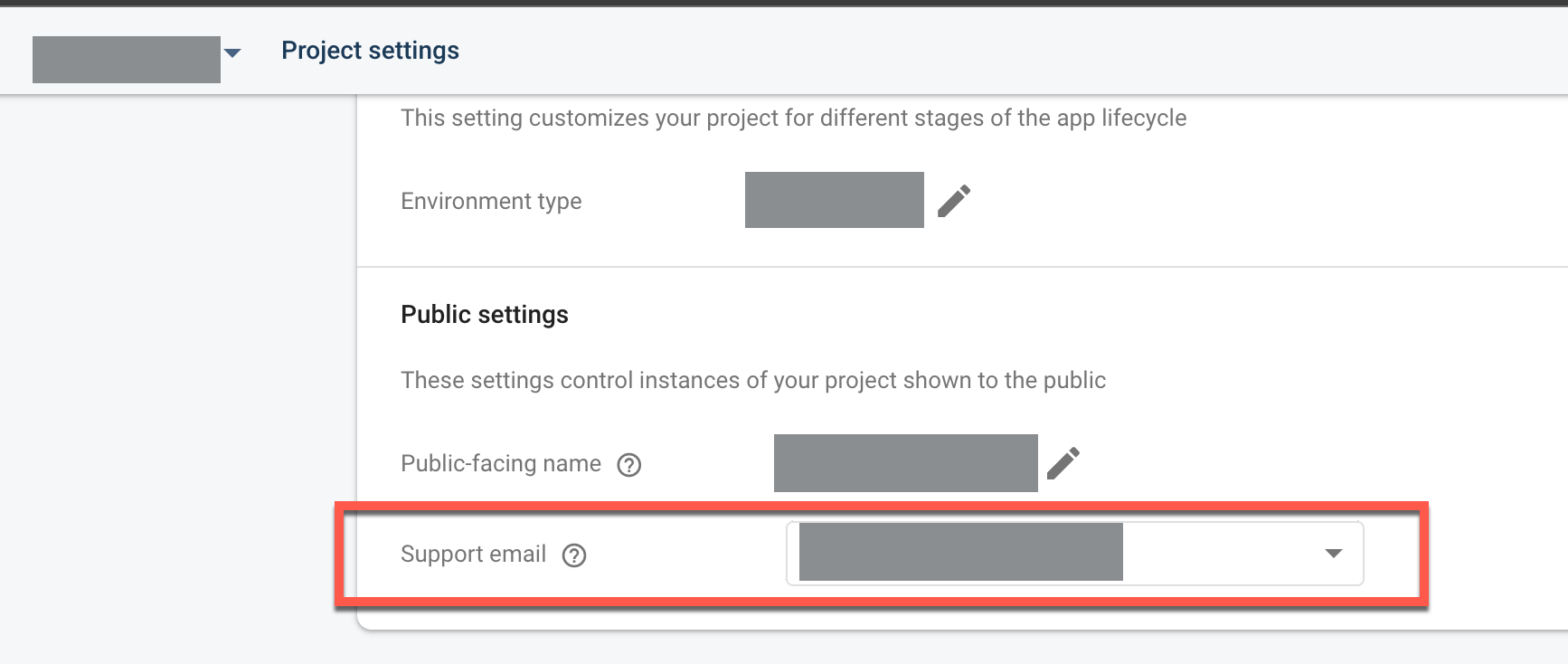Click the redacted Public-facing name value
The image size is (1568, 664).
[x=905, y=462]
